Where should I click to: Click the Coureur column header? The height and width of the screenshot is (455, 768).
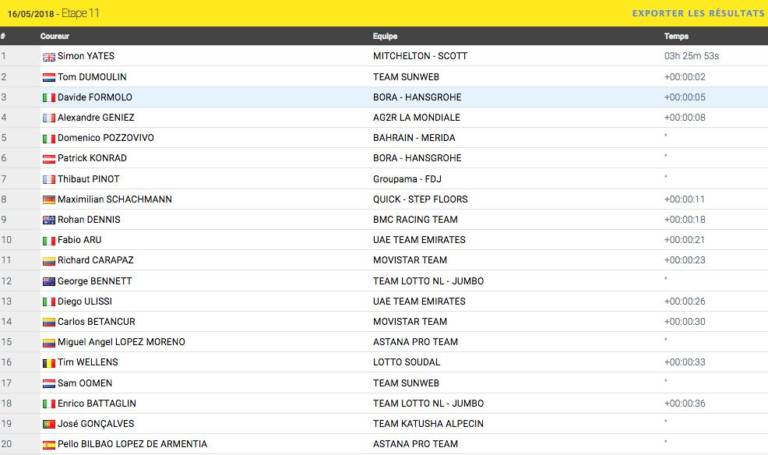click(54, 36)
